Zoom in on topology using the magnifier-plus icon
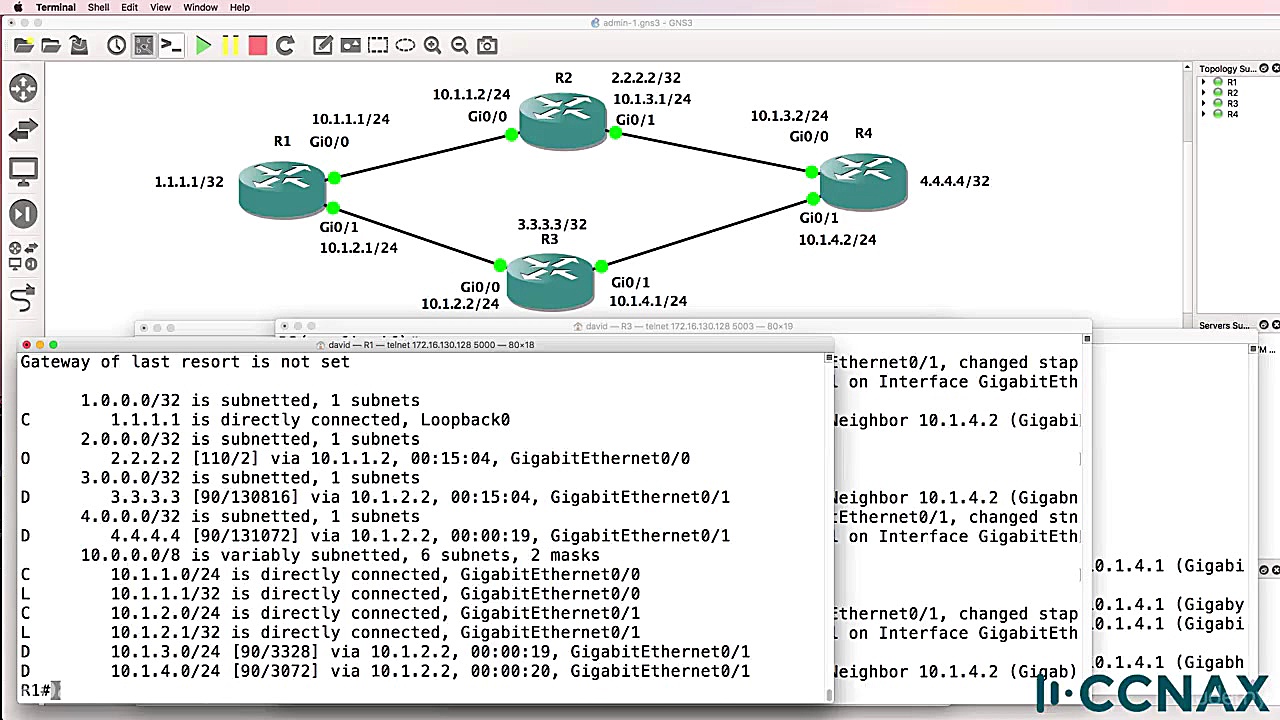 point(432,45)
